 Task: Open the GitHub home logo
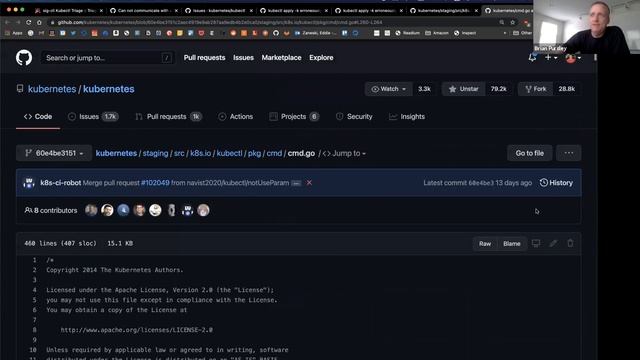tap(24, 58)
